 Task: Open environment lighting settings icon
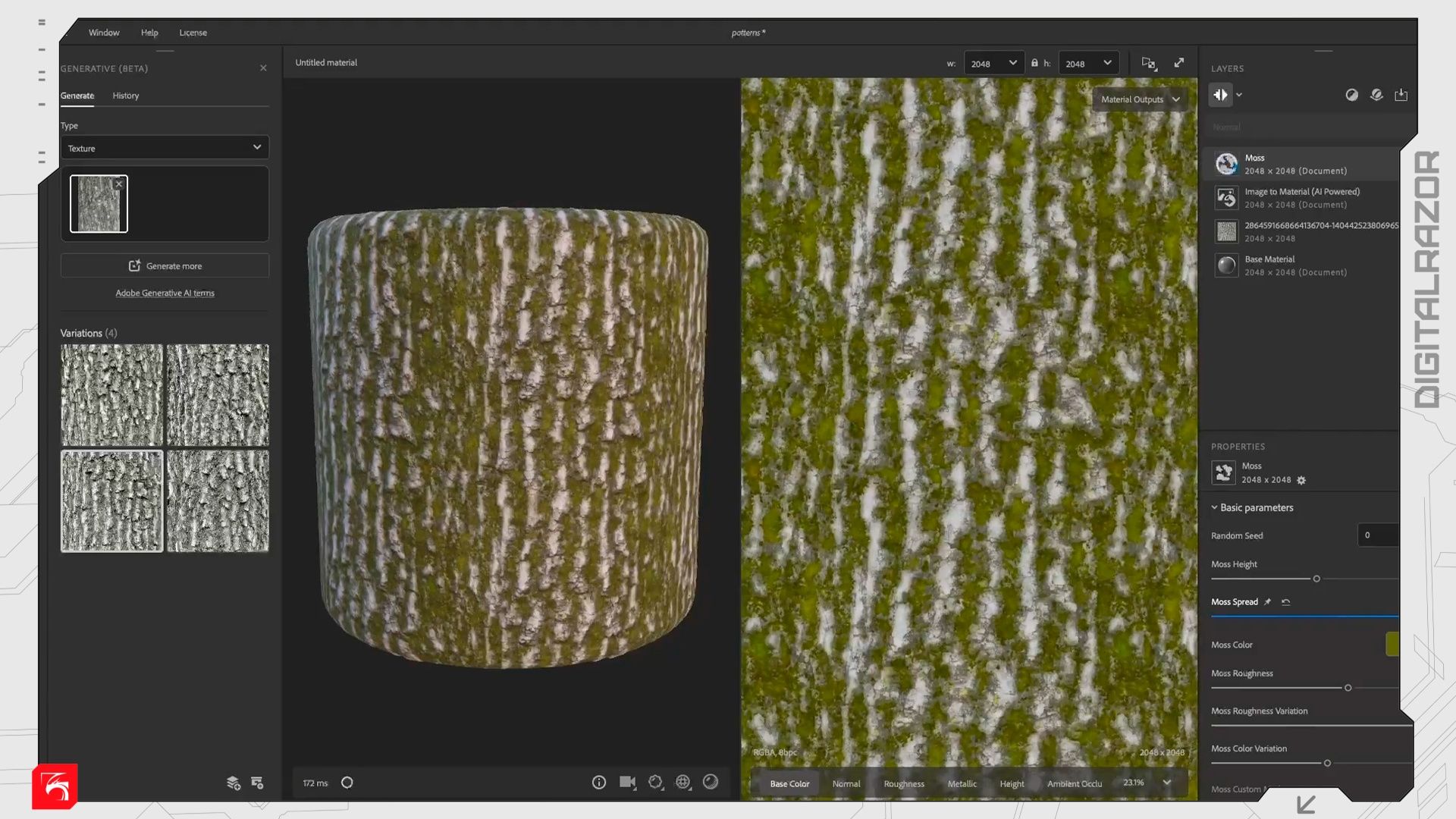coord(655,782)
